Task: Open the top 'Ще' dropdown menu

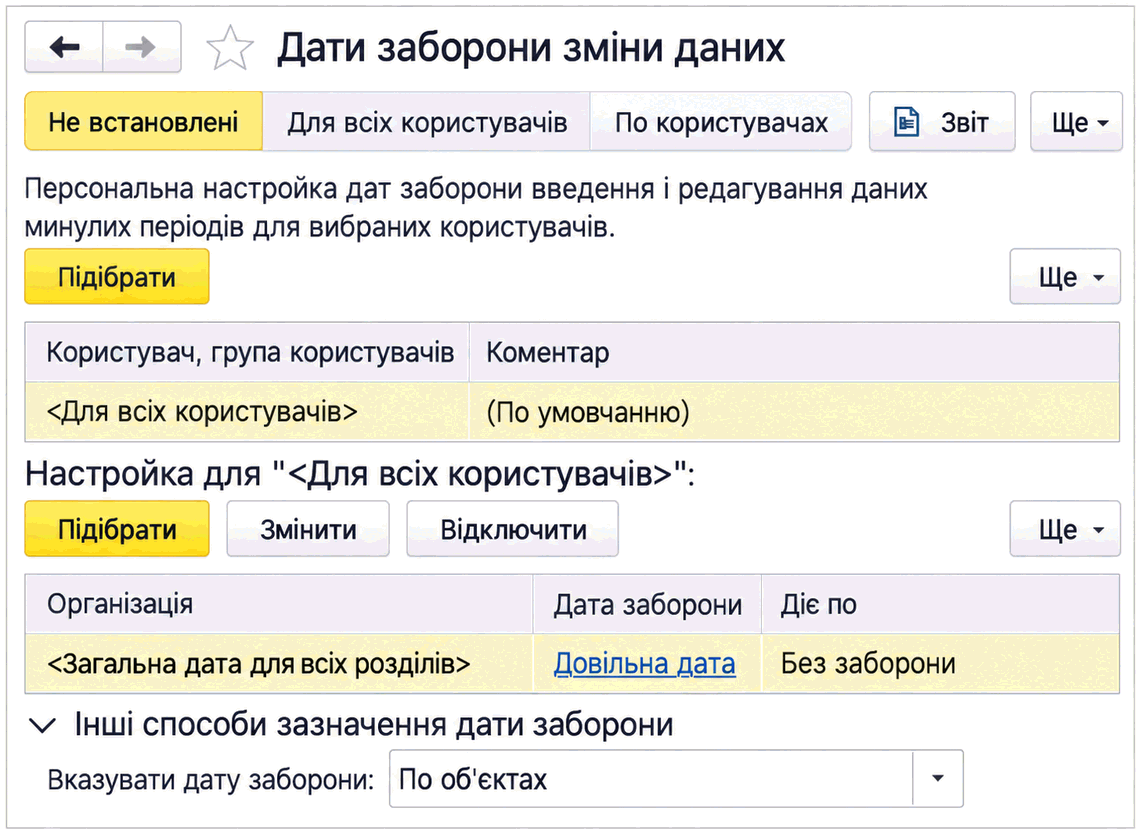Action: tap(1077, 121)
